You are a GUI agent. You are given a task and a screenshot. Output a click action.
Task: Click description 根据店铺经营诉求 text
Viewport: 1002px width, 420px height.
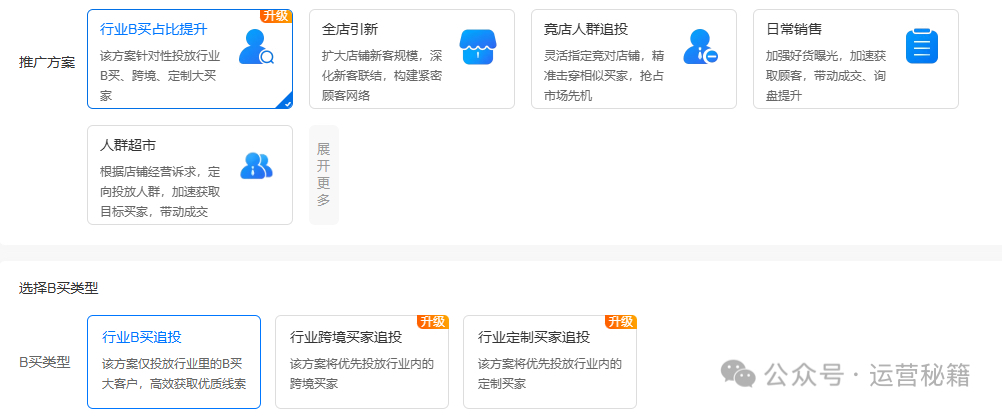(160, 191)
